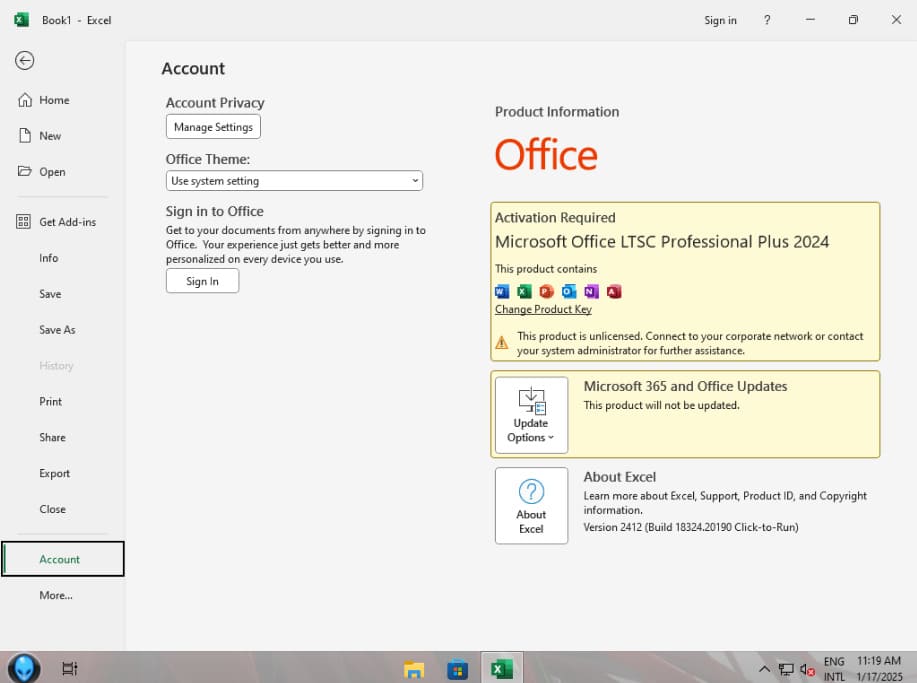Click the Excel product icon in product list
The height and width of the screenshot is (683, 917).
(524, 291)
